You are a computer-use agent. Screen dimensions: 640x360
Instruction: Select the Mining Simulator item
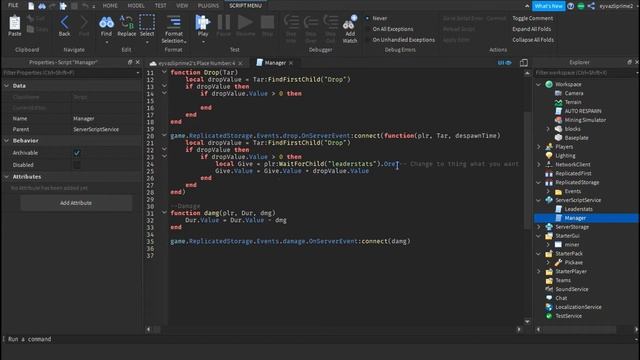coord(585,120)
